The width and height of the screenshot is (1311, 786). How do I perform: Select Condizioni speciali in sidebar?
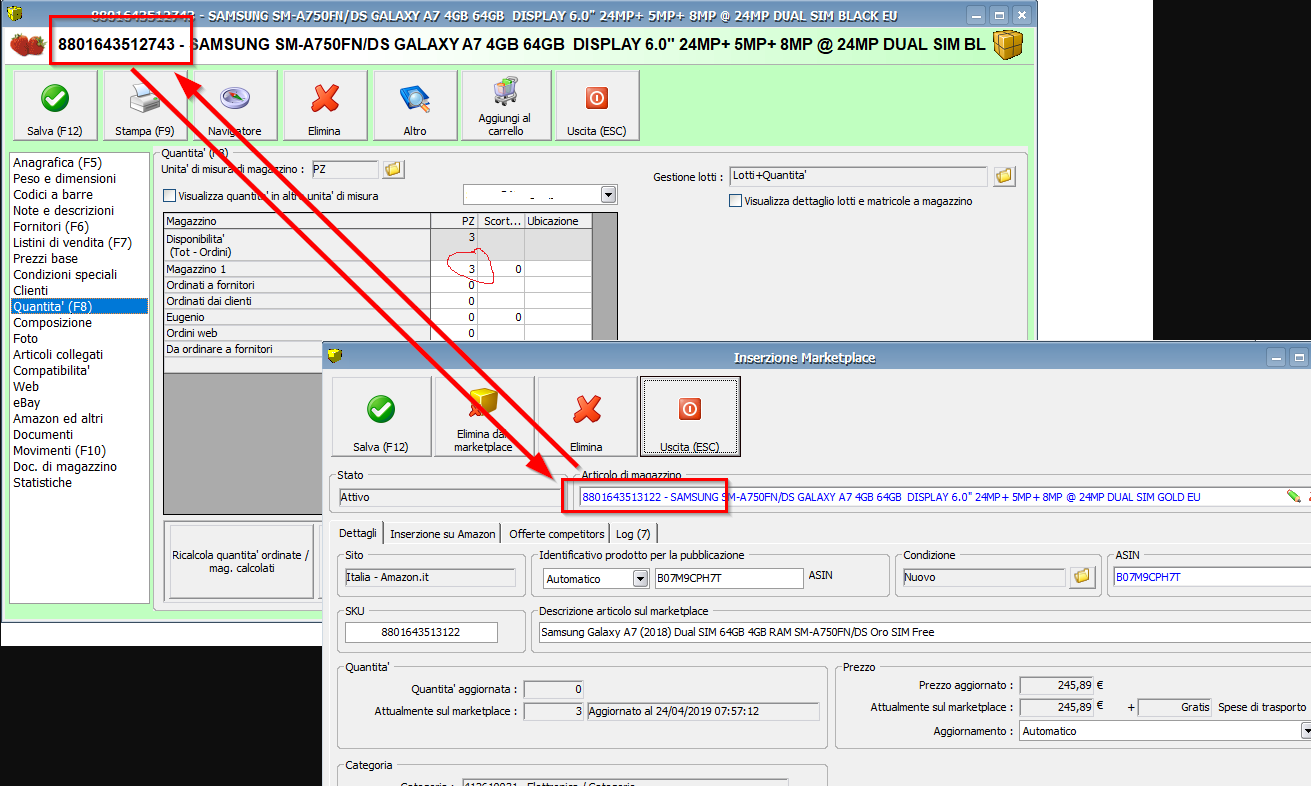click(x=65, y=274)
